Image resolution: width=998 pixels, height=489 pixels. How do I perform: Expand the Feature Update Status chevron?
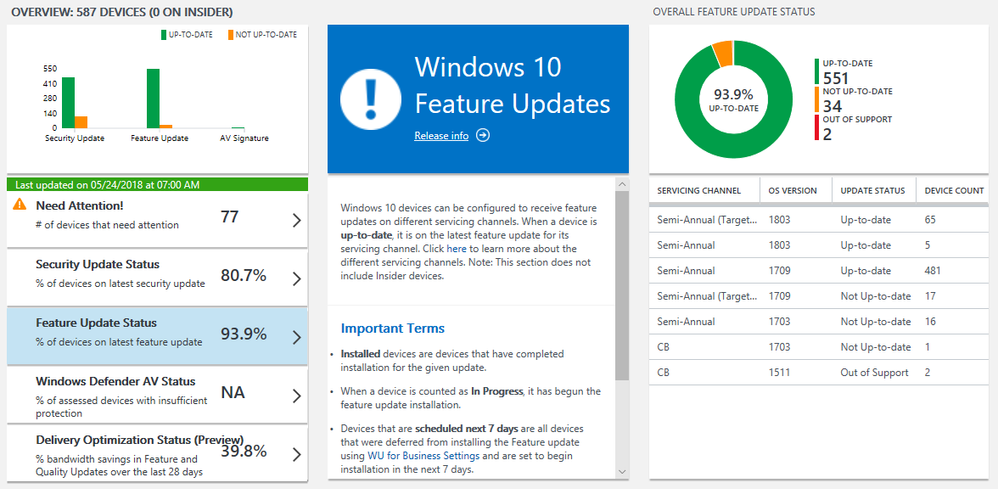[297, 337]
